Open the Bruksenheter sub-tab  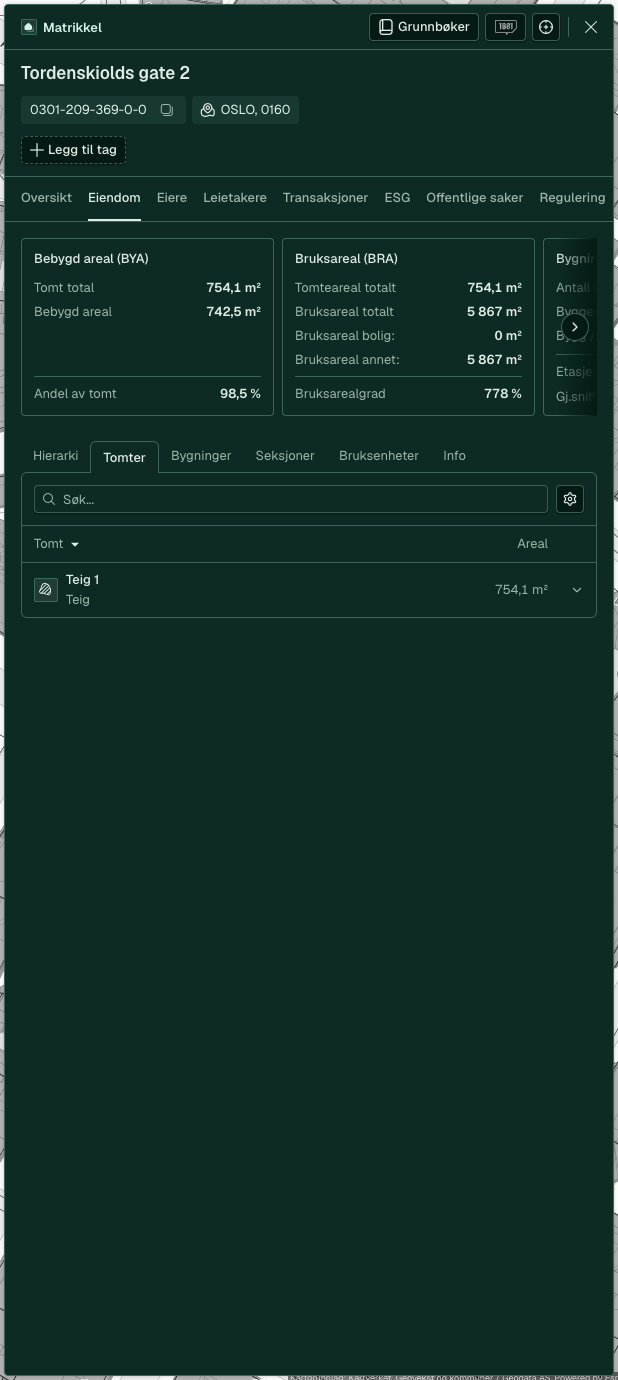pos(379,456)
